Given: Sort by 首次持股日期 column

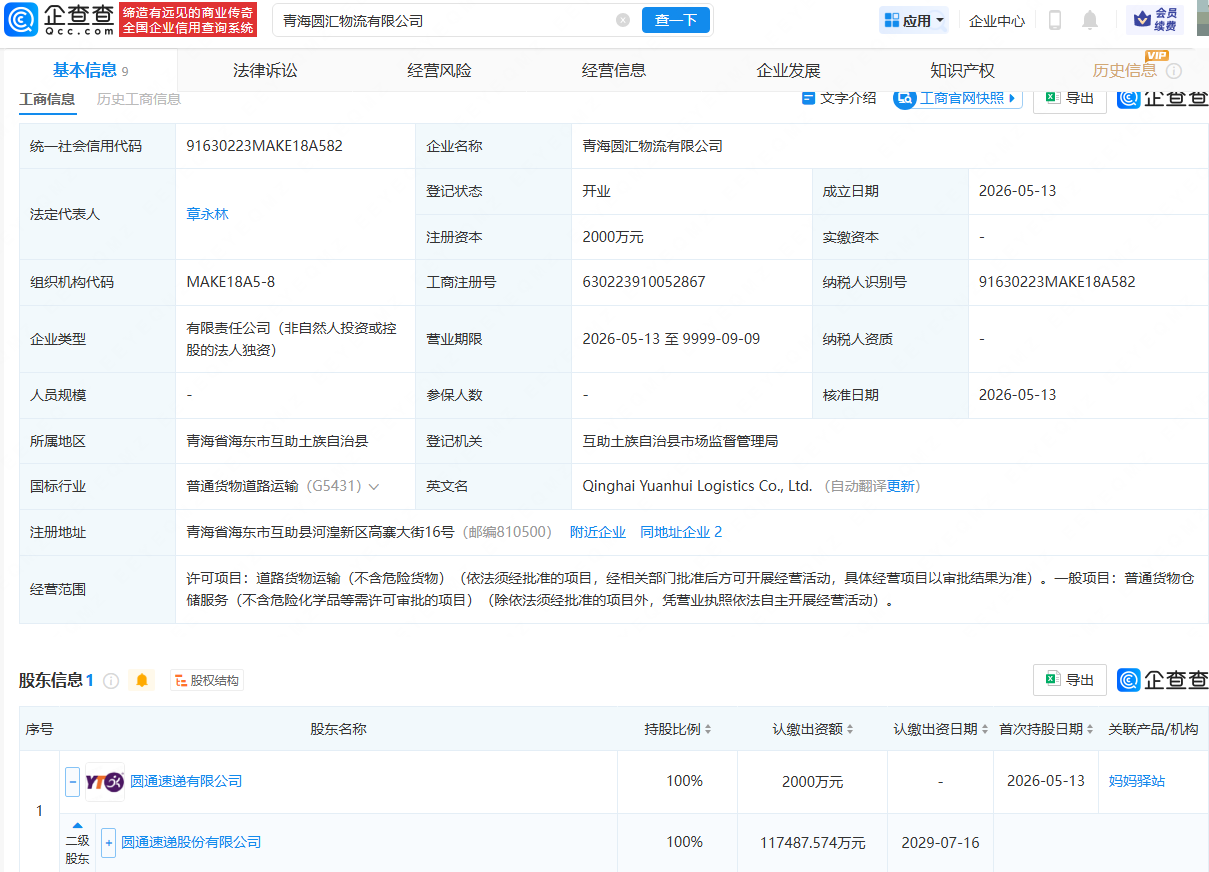Looking at the screenshot, I should [1090, 730].
